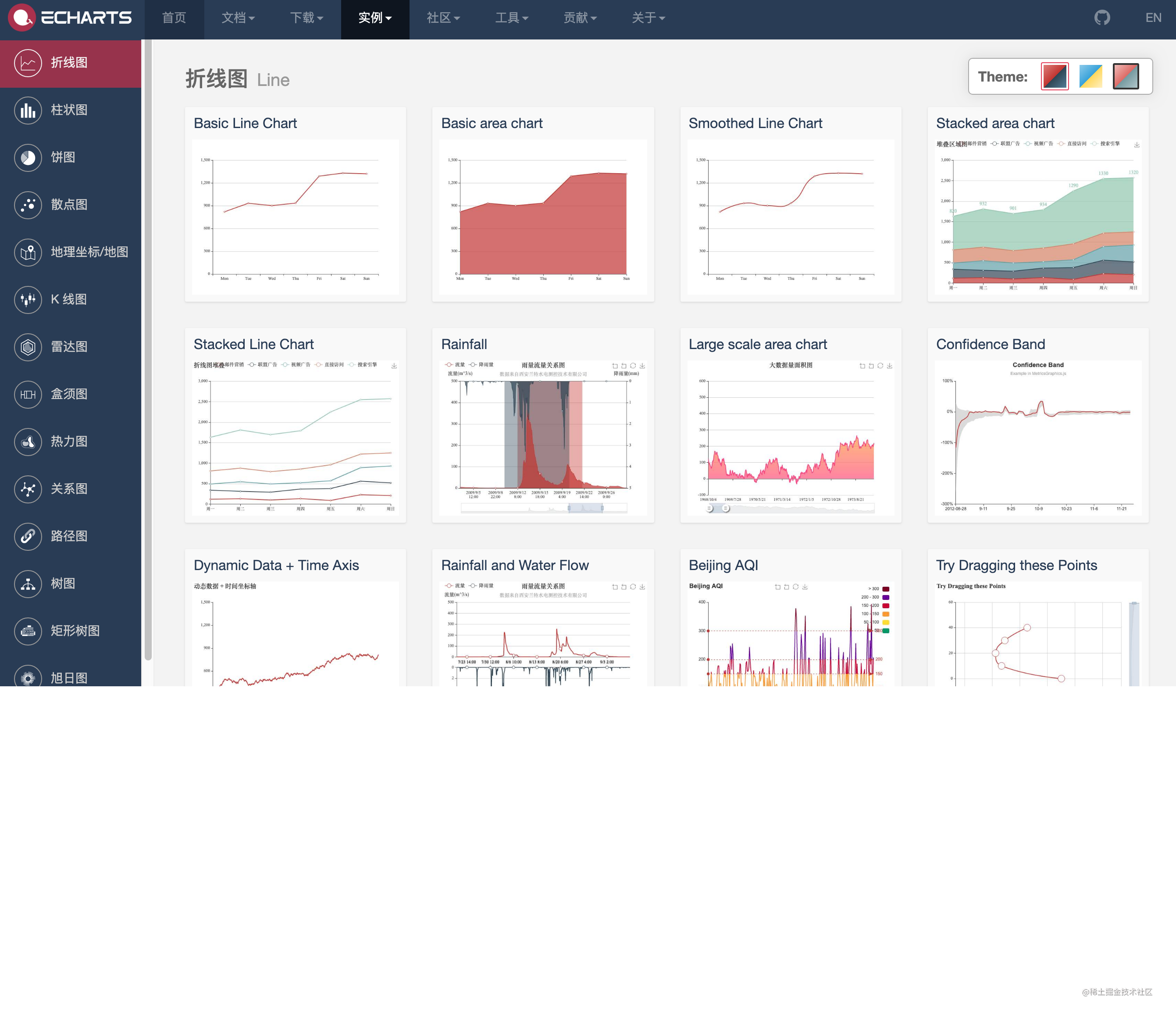
Task: Click the ECharts logo
Action: click(70, 18)
